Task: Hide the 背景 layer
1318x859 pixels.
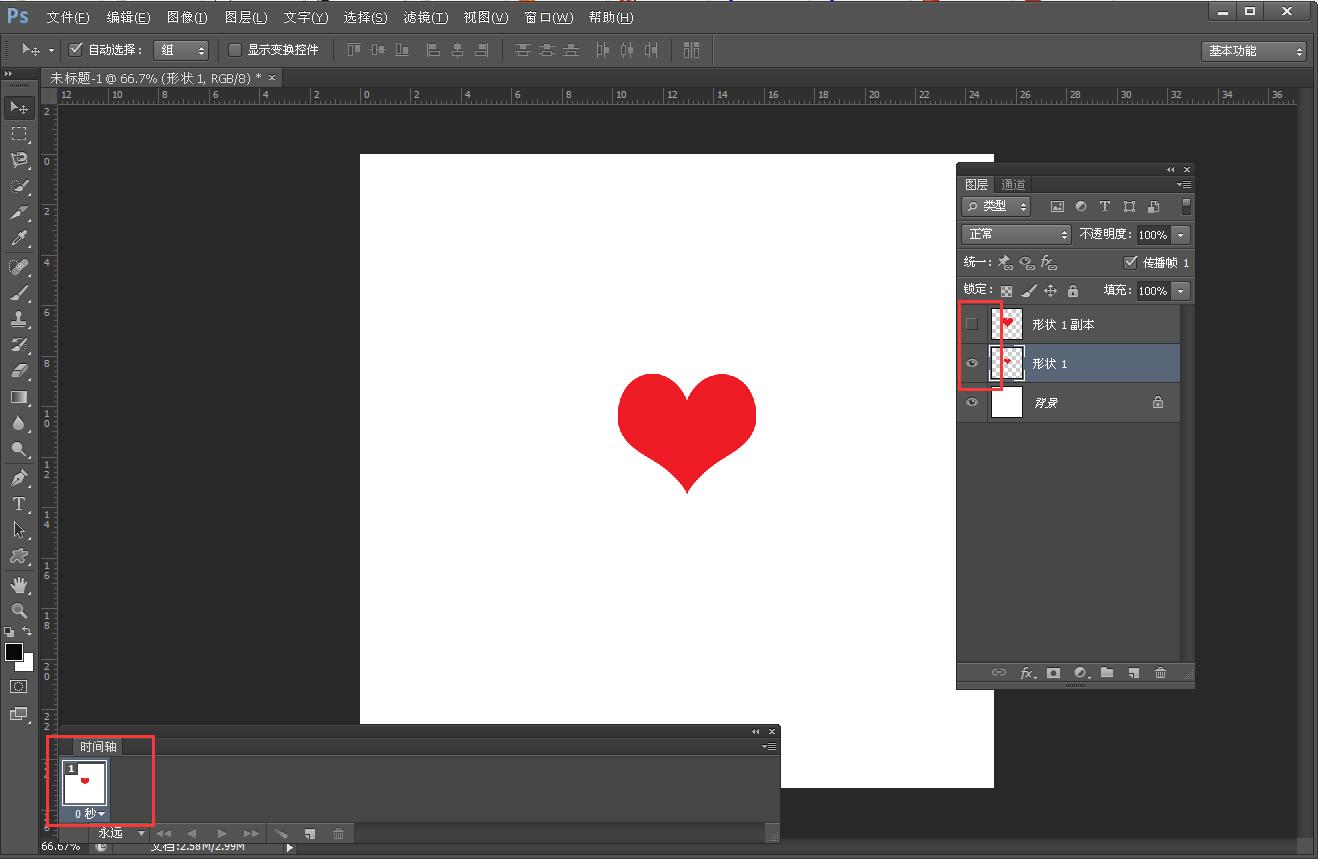Action: pyautogui.click(x=971, y=402)
